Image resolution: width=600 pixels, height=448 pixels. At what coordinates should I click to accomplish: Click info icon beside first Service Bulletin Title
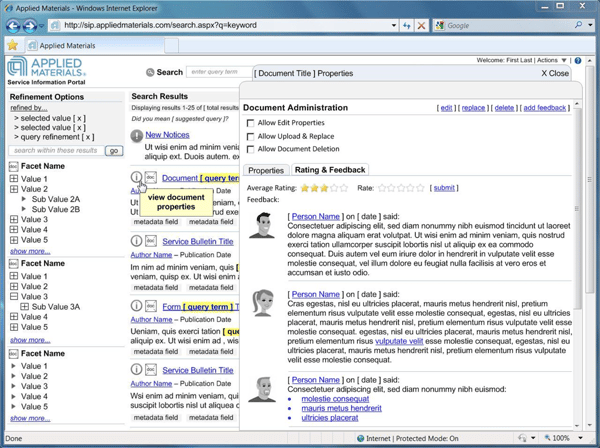click(136, 241)
